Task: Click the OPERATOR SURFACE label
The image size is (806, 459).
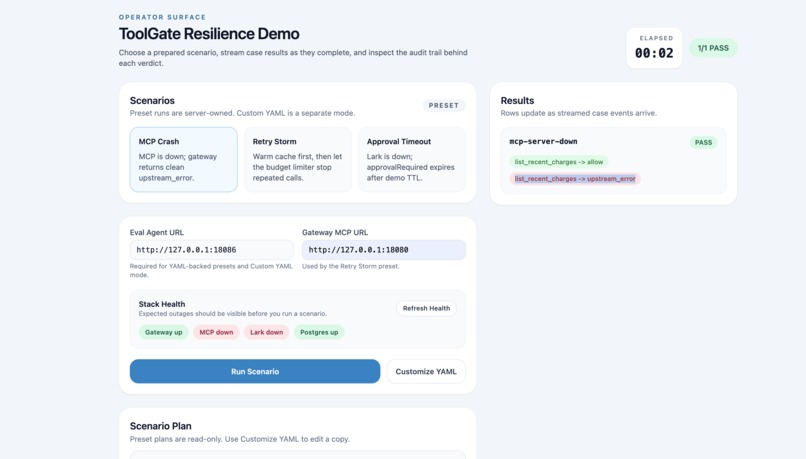Action: pos(162,17)
